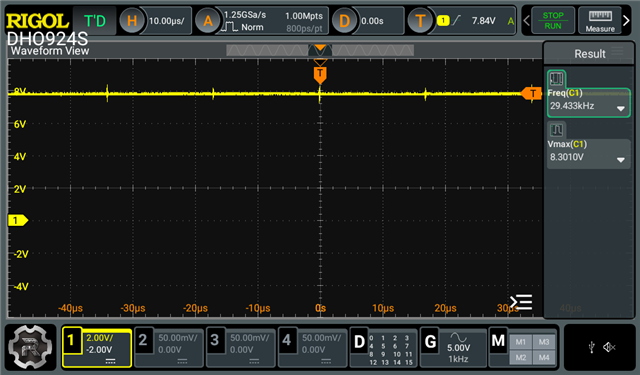640x375 pixels.
Task: Open the Result panel menu lines
Action: click(x=617, y=51)
